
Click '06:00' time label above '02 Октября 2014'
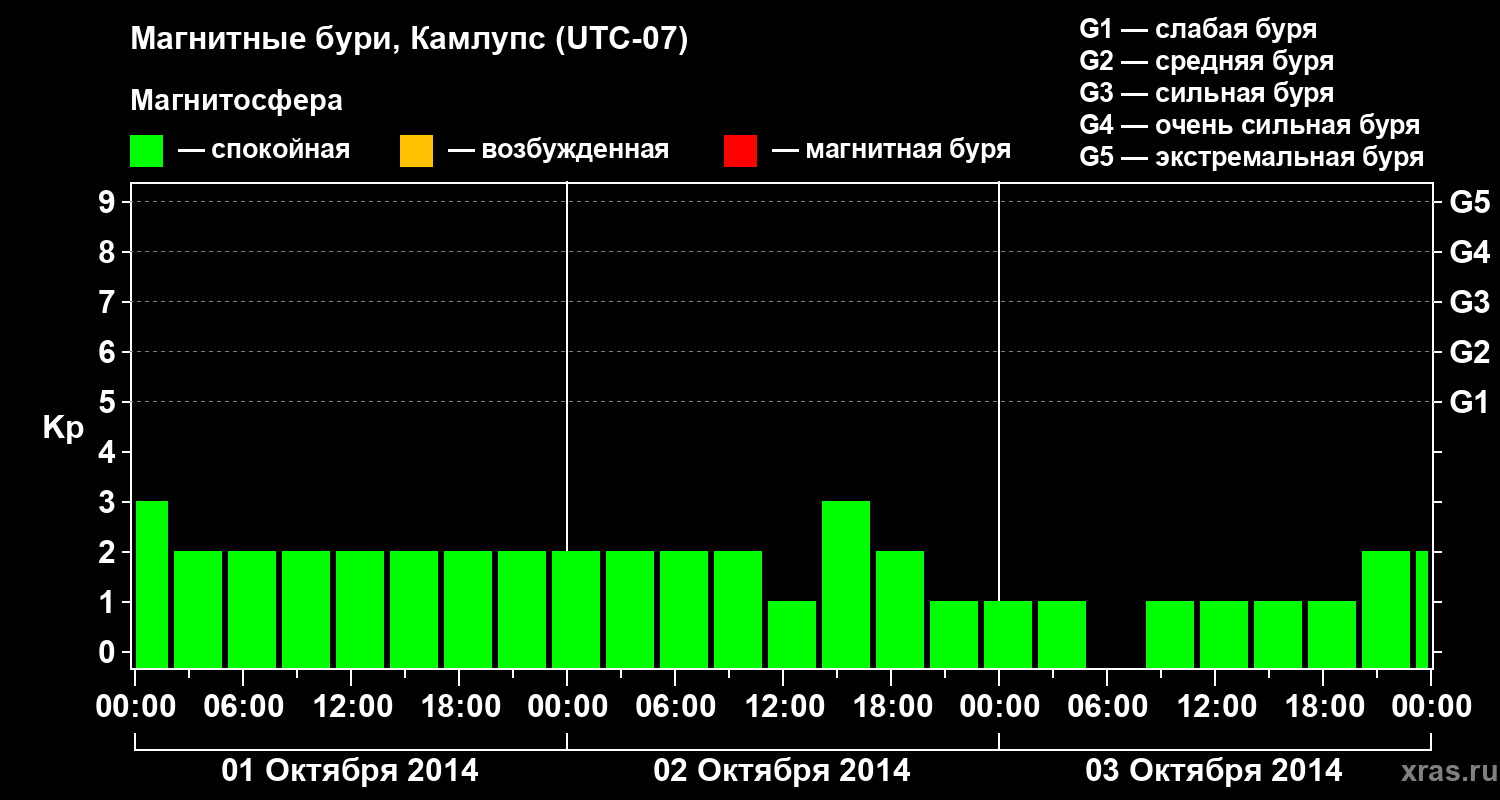[x=675, y=707]
